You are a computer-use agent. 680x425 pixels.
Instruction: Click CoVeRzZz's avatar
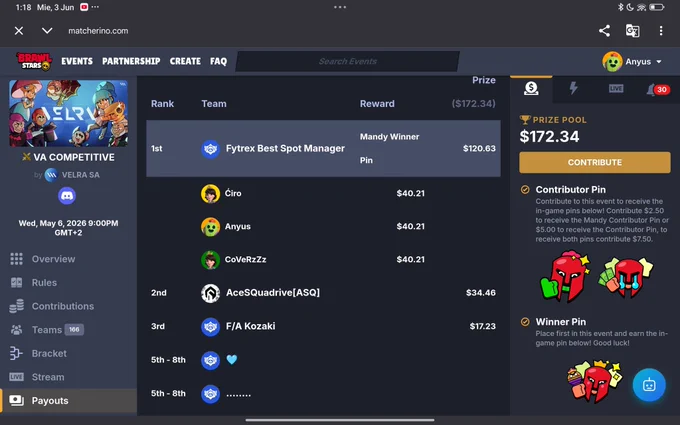pyautogui.click(x=210, y=260)
